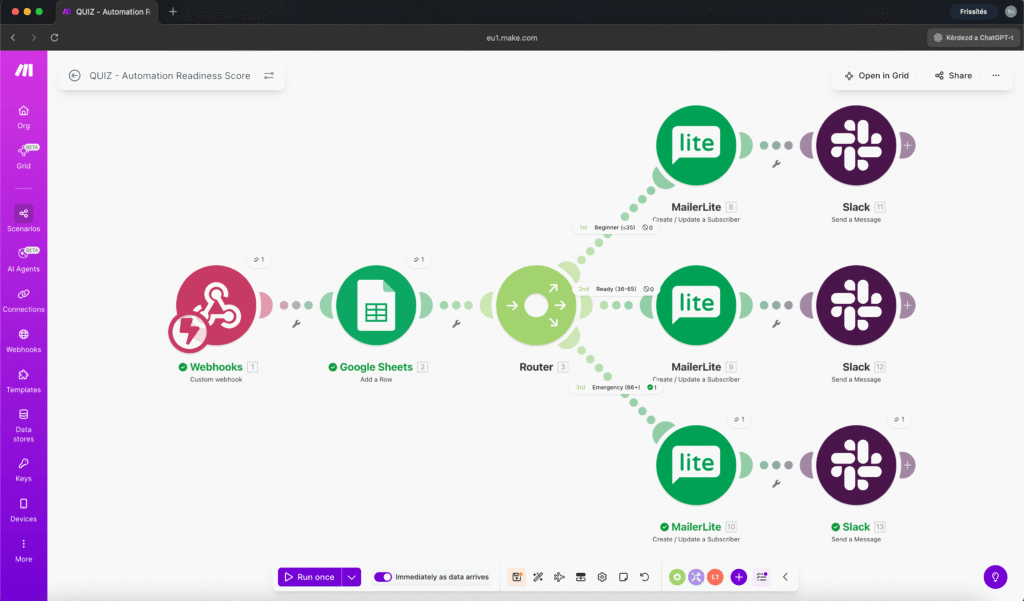Select the Router module on the canvas
Viewport: 1024px width, 601px height.
[x=536, y=305]
